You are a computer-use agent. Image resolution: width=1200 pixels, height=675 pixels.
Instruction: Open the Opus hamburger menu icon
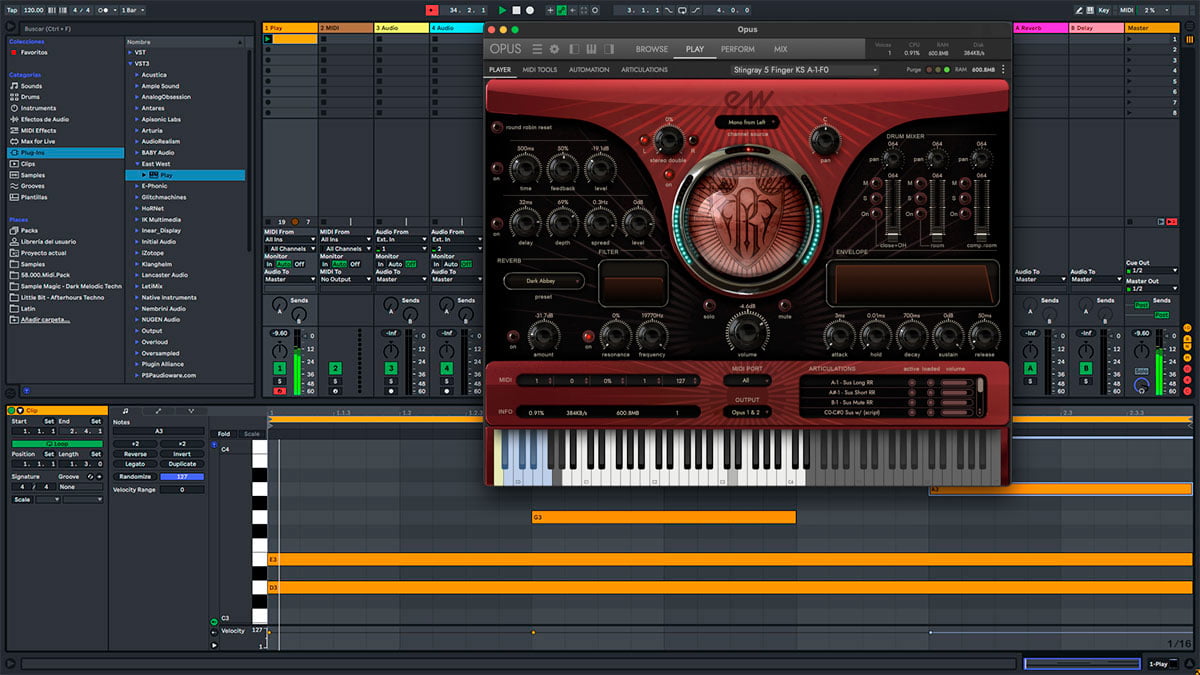tap(537, 49)
